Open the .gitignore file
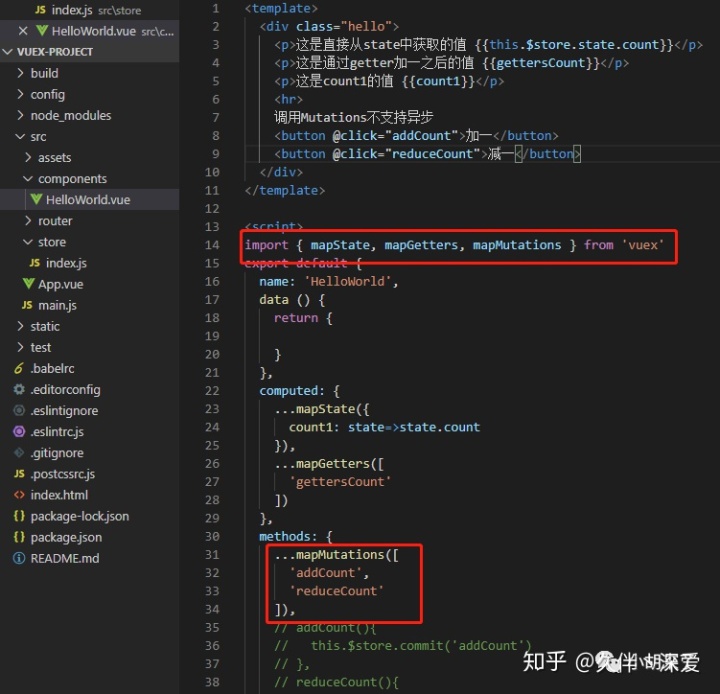 point(90,453)
